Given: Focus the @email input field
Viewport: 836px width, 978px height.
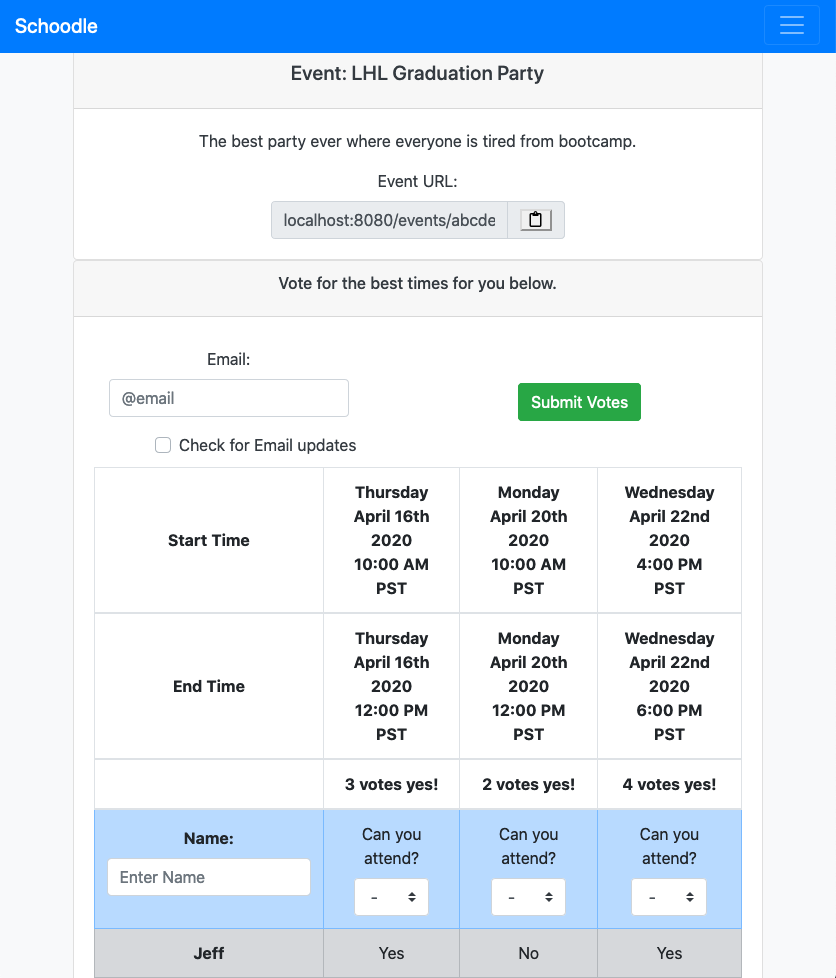Looking at the screenshot, I should click(x=229, y=398).
